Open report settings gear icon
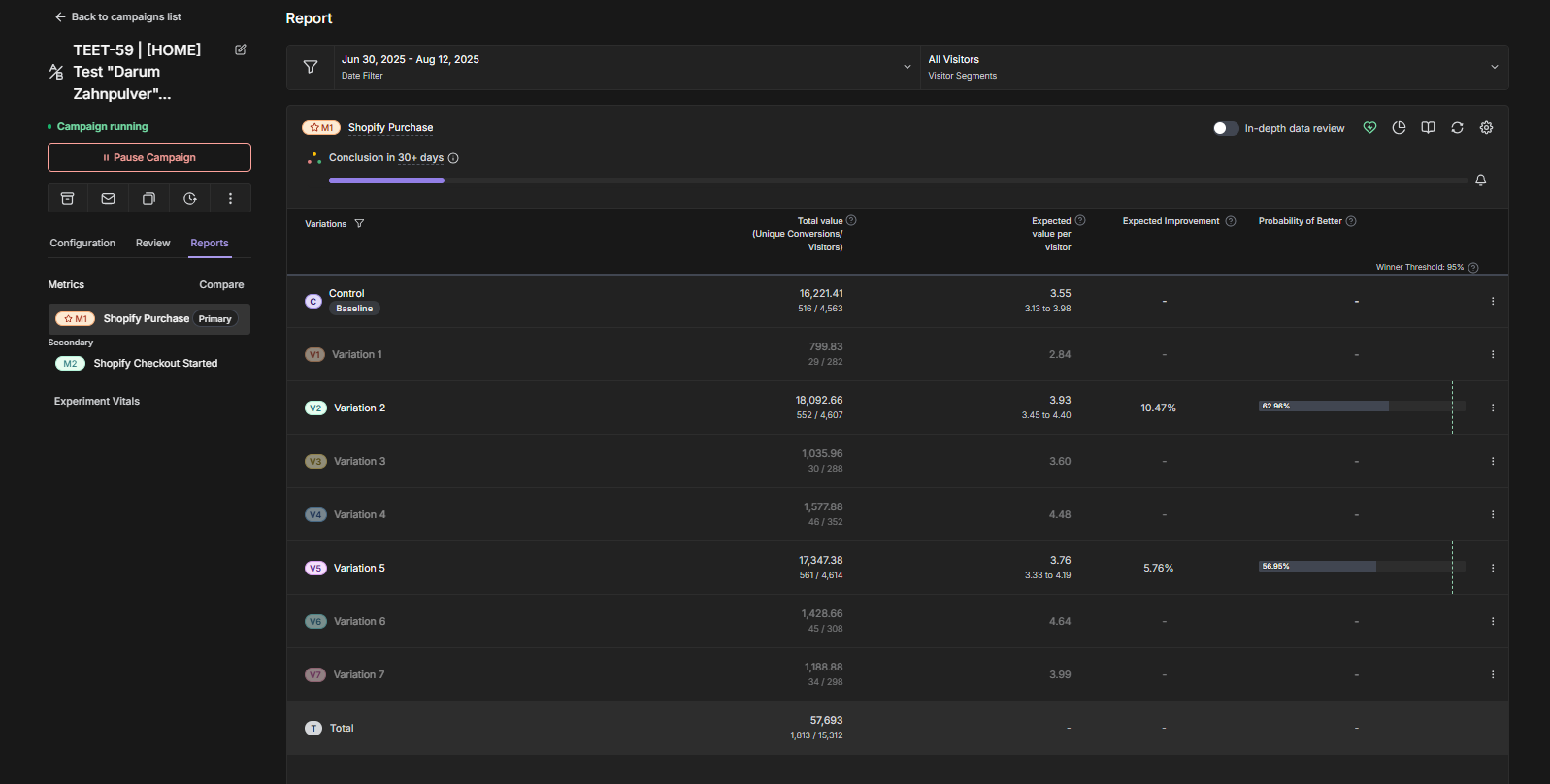Viewport: 1550px width, 784px height. (1486, 128)
